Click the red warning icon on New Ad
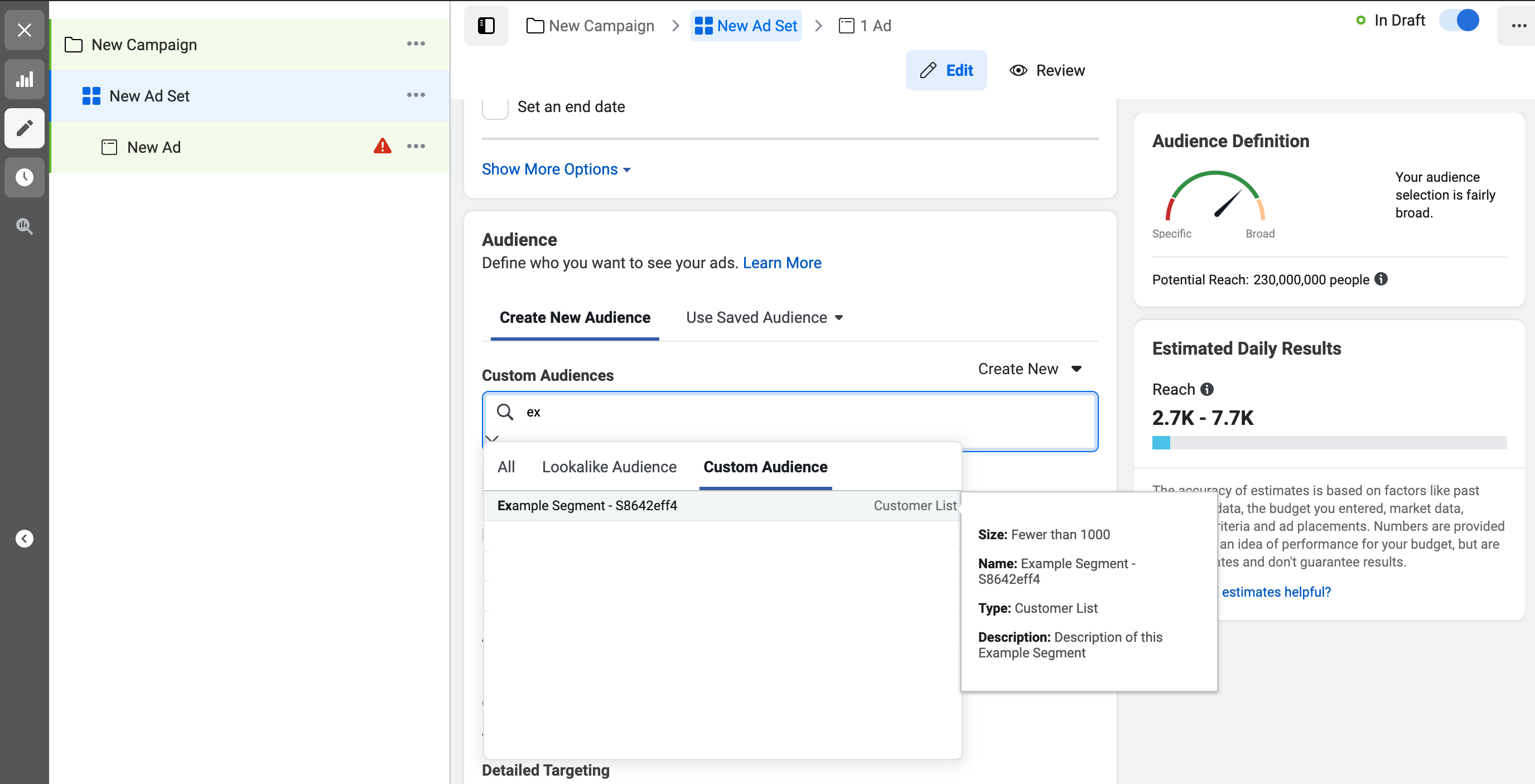 point(382,146)
